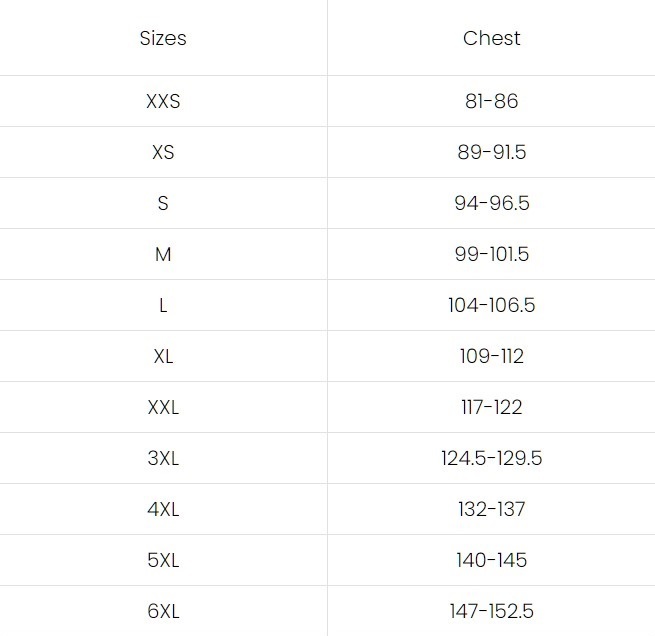Image resolution: width=655 pixels, height=636 pixels.
Task: Click the 124.5-129.5 chest measurement
Action: 491,458
